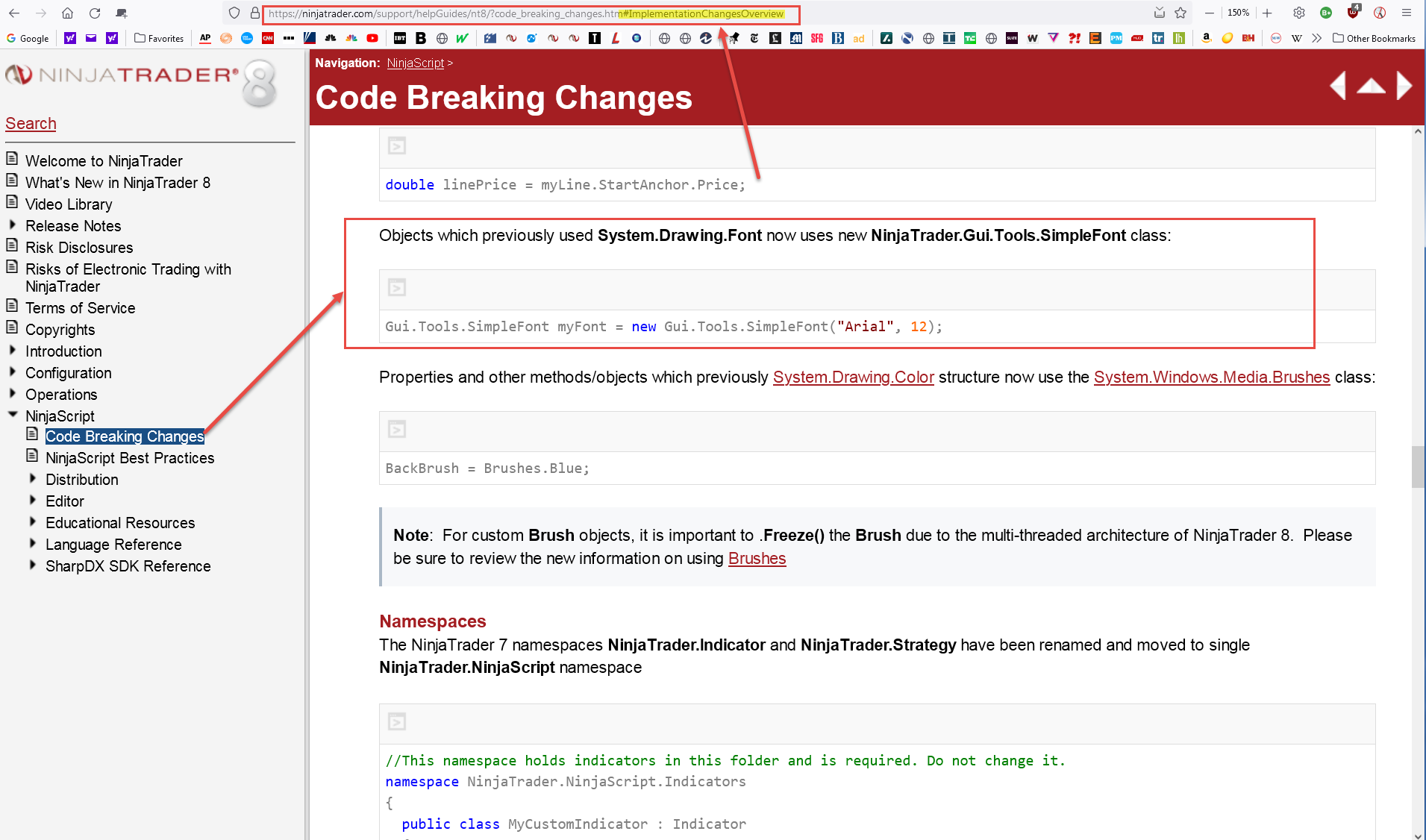Image resolution: width=1426 pixels, height=840 pixels.
Task: Click the tracking protection shield icon
Action: 234,13
